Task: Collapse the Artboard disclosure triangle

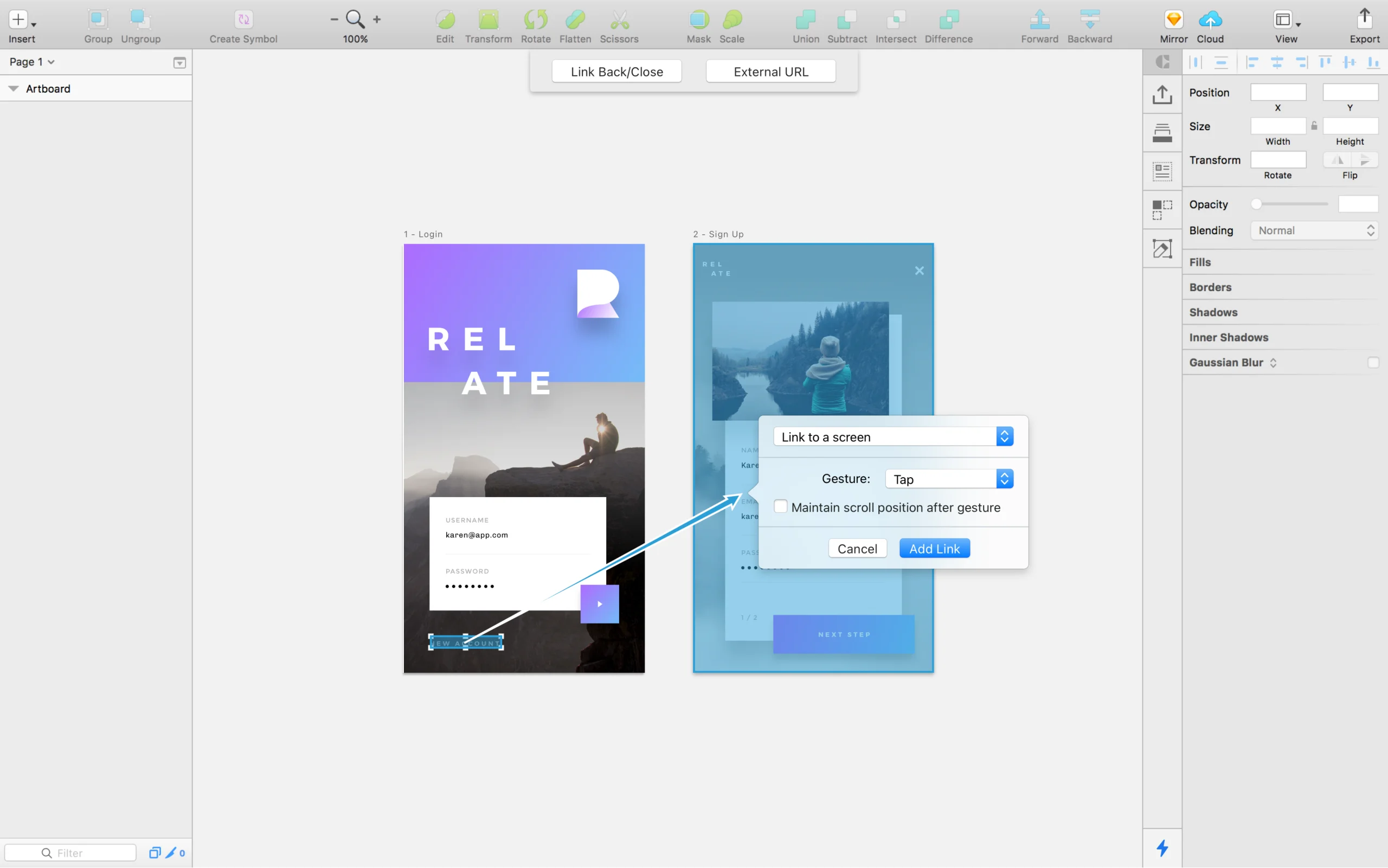Action: click(x=14, y=88)
